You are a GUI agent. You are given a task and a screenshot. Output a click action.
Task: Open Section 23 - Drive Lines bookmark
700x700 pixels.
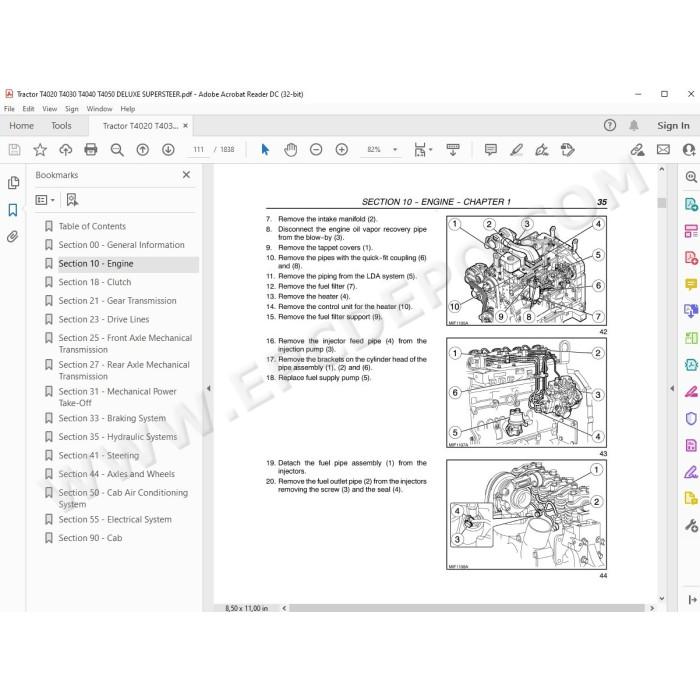click(x=104, y=319)
